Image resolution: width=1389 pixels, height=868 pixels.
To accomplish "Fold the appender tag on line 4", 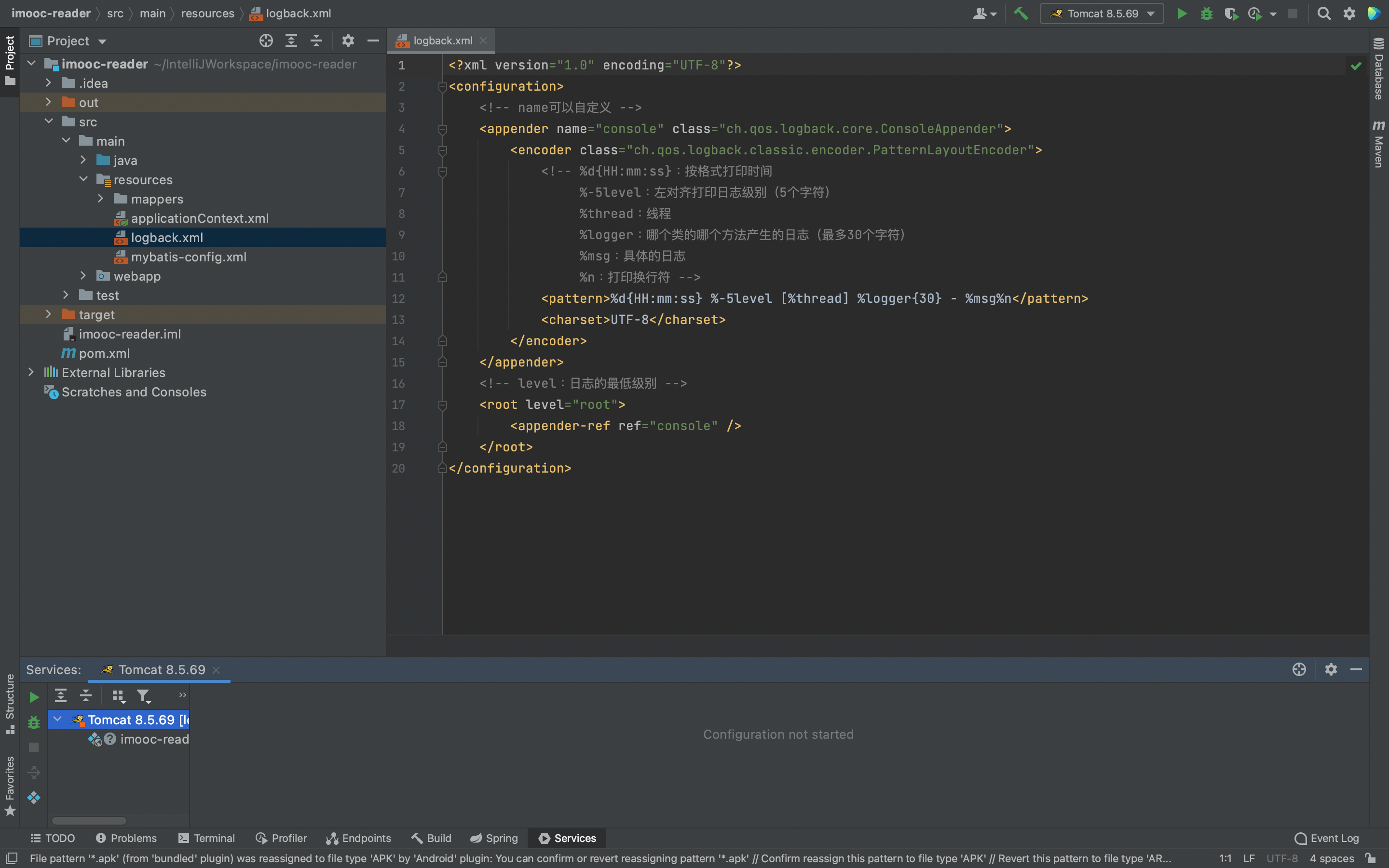I will 443,129.
